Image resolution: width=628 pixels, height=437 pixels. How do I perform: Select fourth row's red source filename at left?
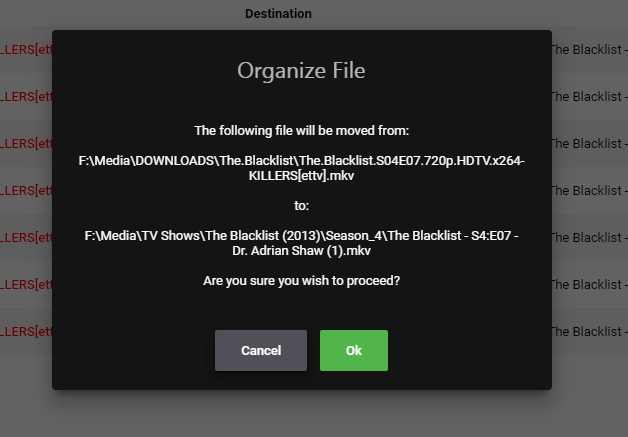coord(25,191)
